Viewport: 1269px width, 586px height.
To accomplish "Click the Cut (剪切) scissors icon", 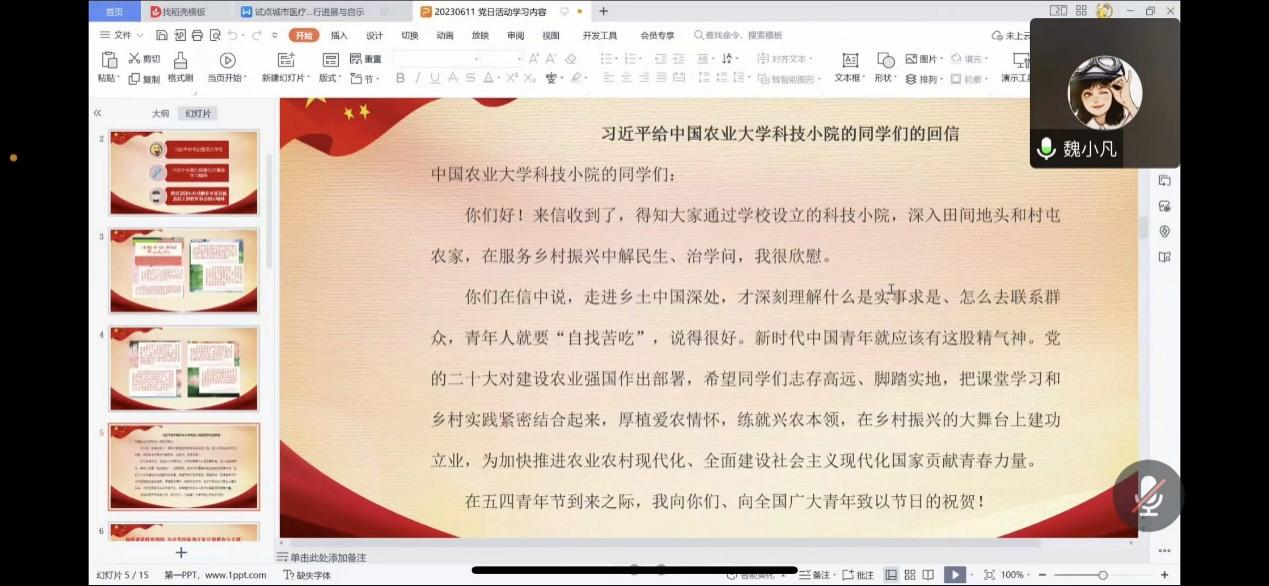I will pos(134,59).
